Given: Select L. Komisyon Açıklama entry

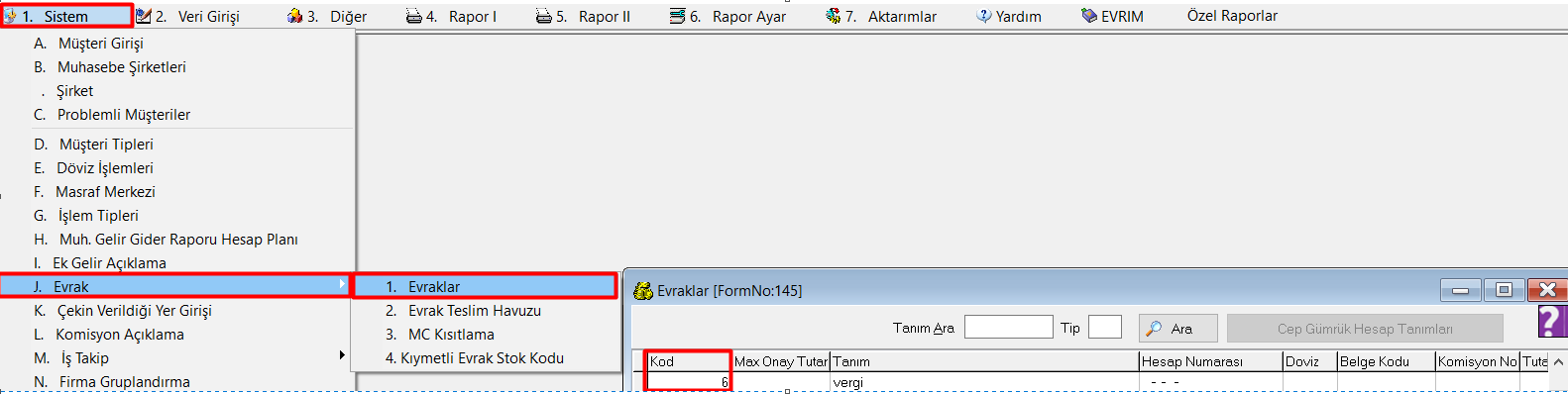Looking at the screenshot, I should 178,335.
